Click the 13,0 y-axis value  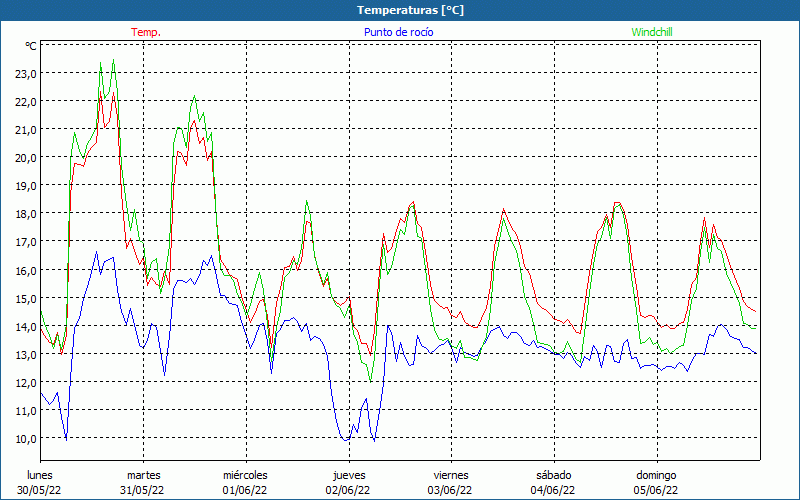coord(26,355)
